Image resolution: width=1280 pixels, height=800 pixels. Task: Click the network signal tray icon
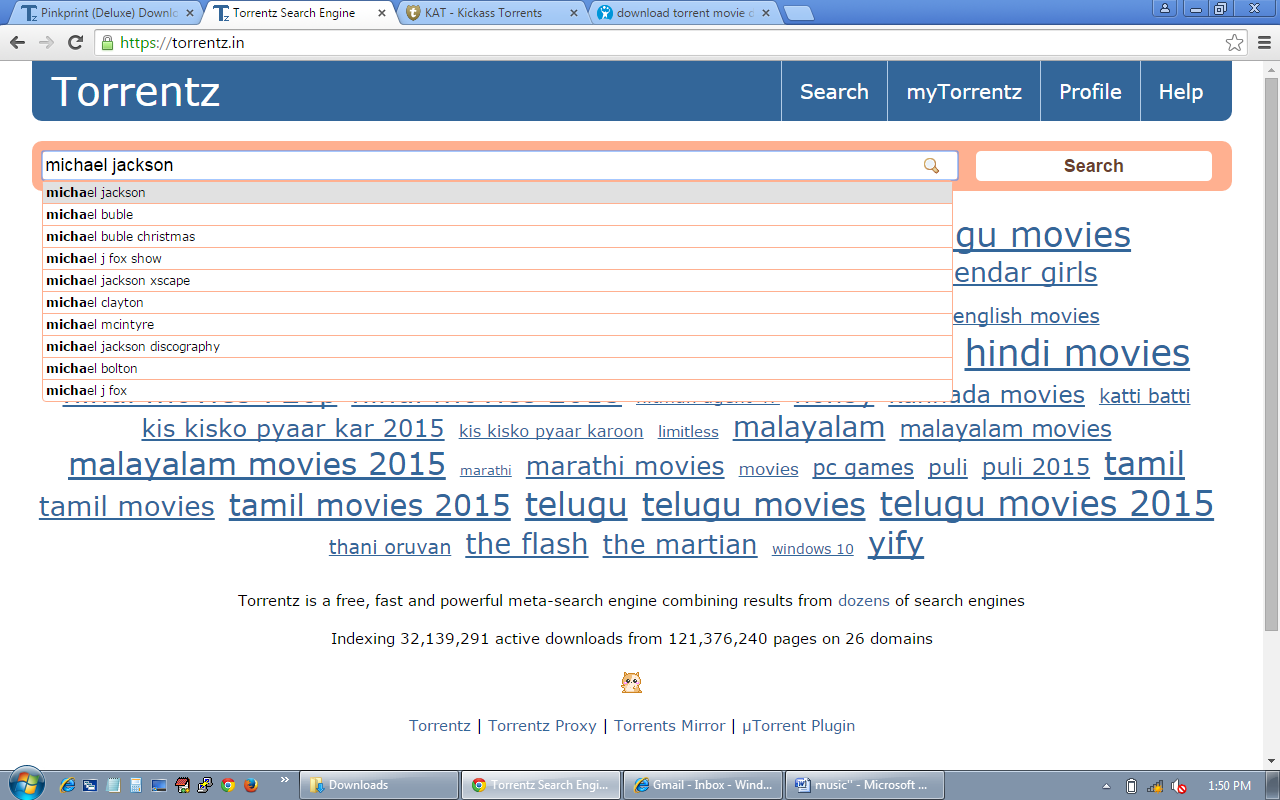pyautogui.click(x=1155, y=786)
